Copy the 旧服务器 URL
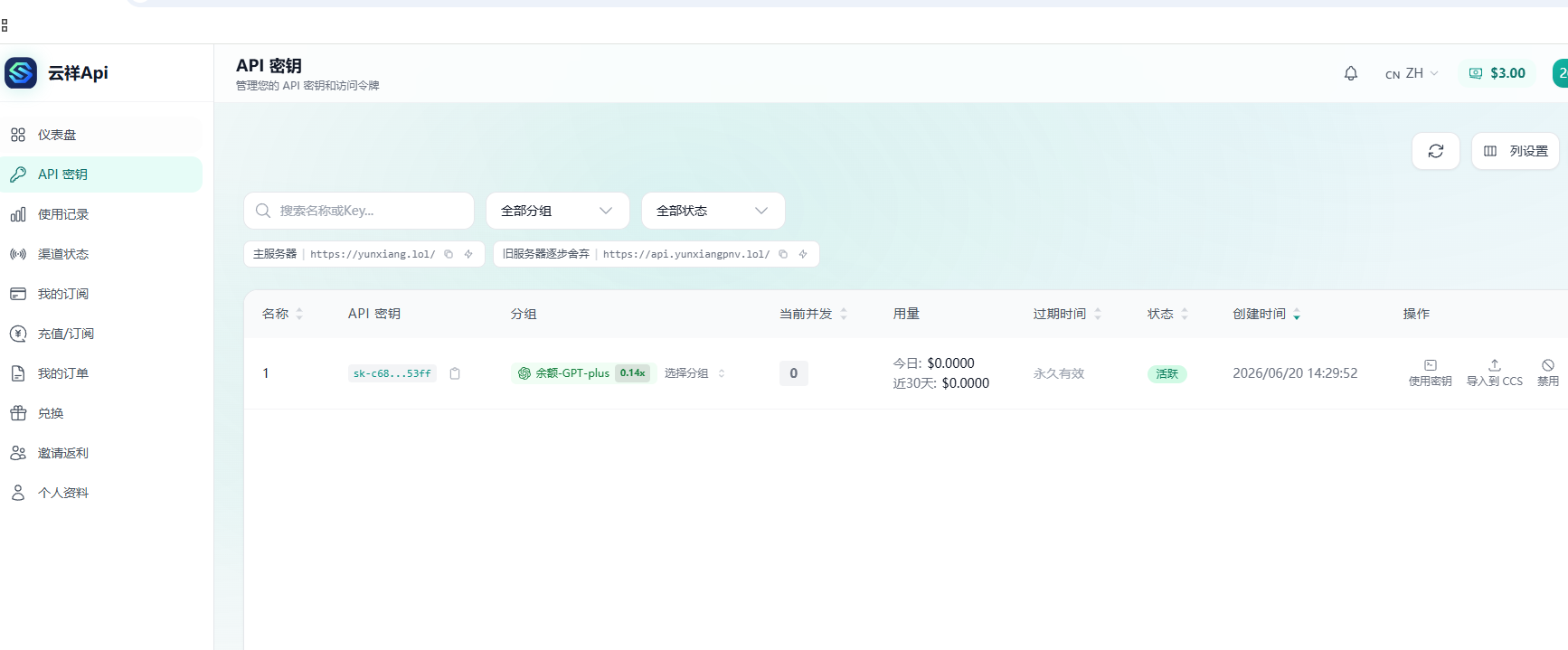Screen dimensions: 1568x650 click(783, 254)
